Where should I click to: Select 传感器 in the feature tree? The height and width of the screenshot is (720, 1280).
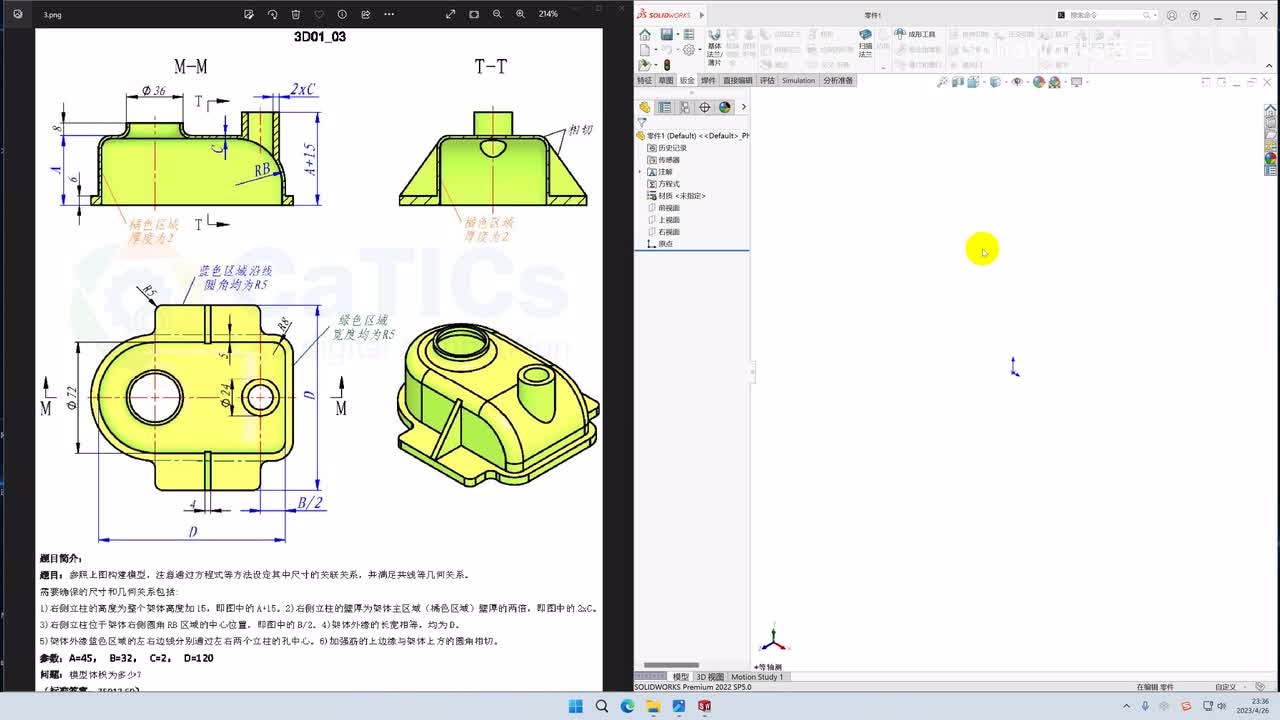click(664, 160)
